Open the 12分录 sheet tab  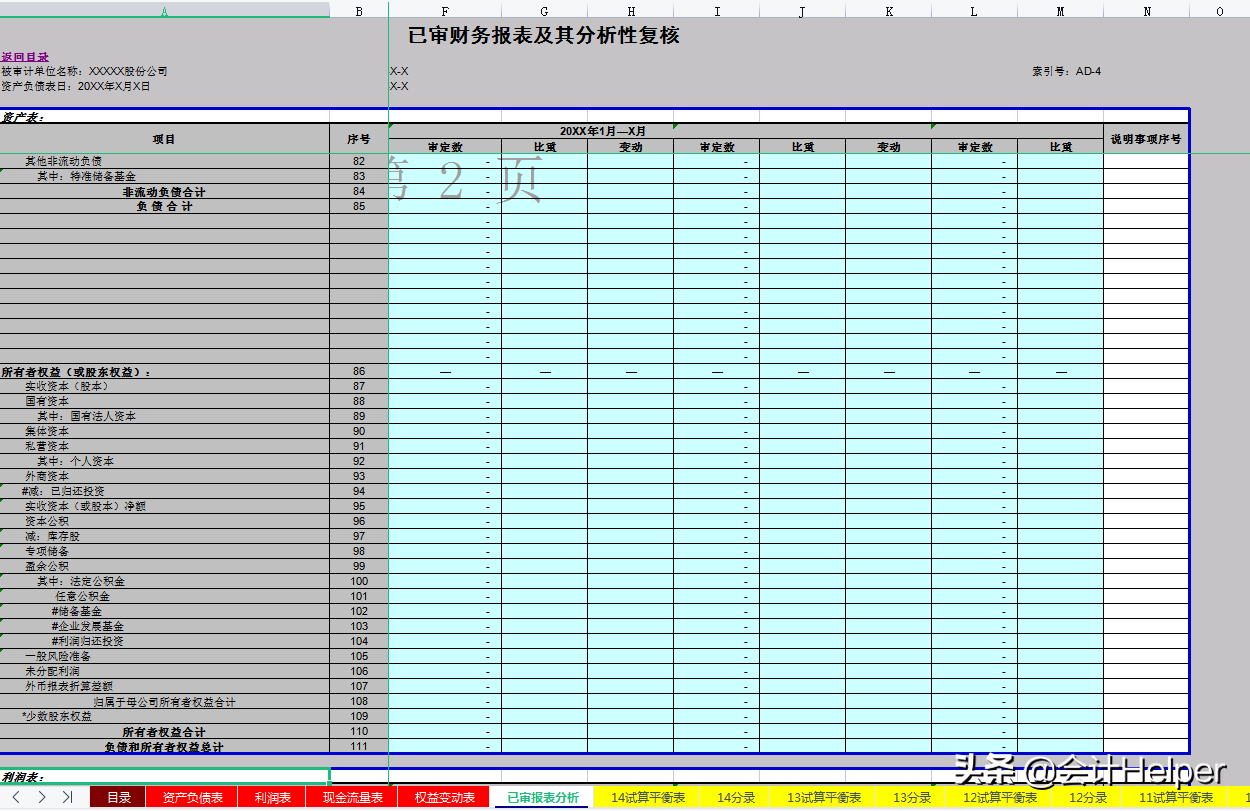(1088, 797)
